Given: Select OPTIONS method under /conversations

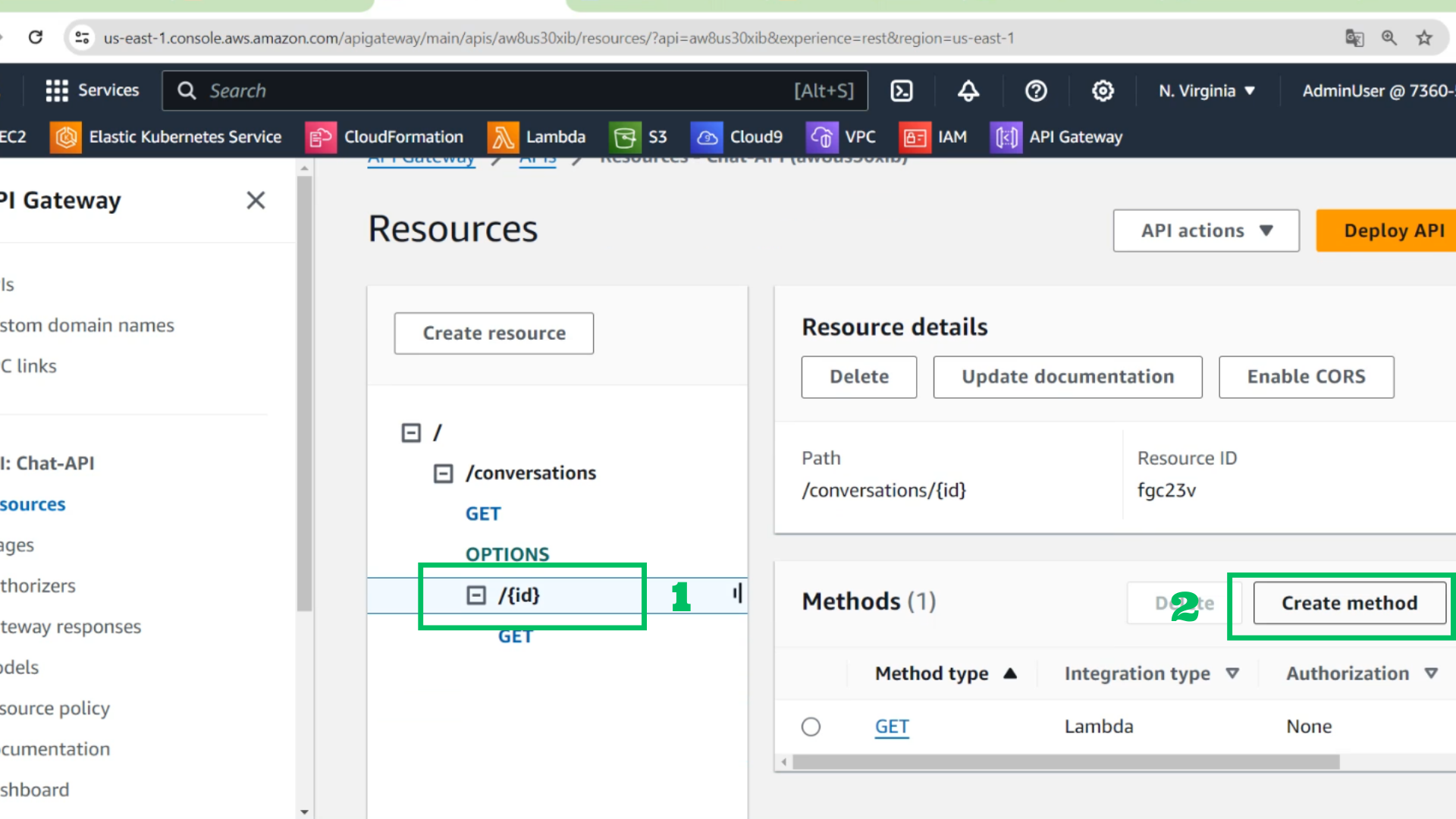Looking at the screenshot, I should [x=507, y=554].
